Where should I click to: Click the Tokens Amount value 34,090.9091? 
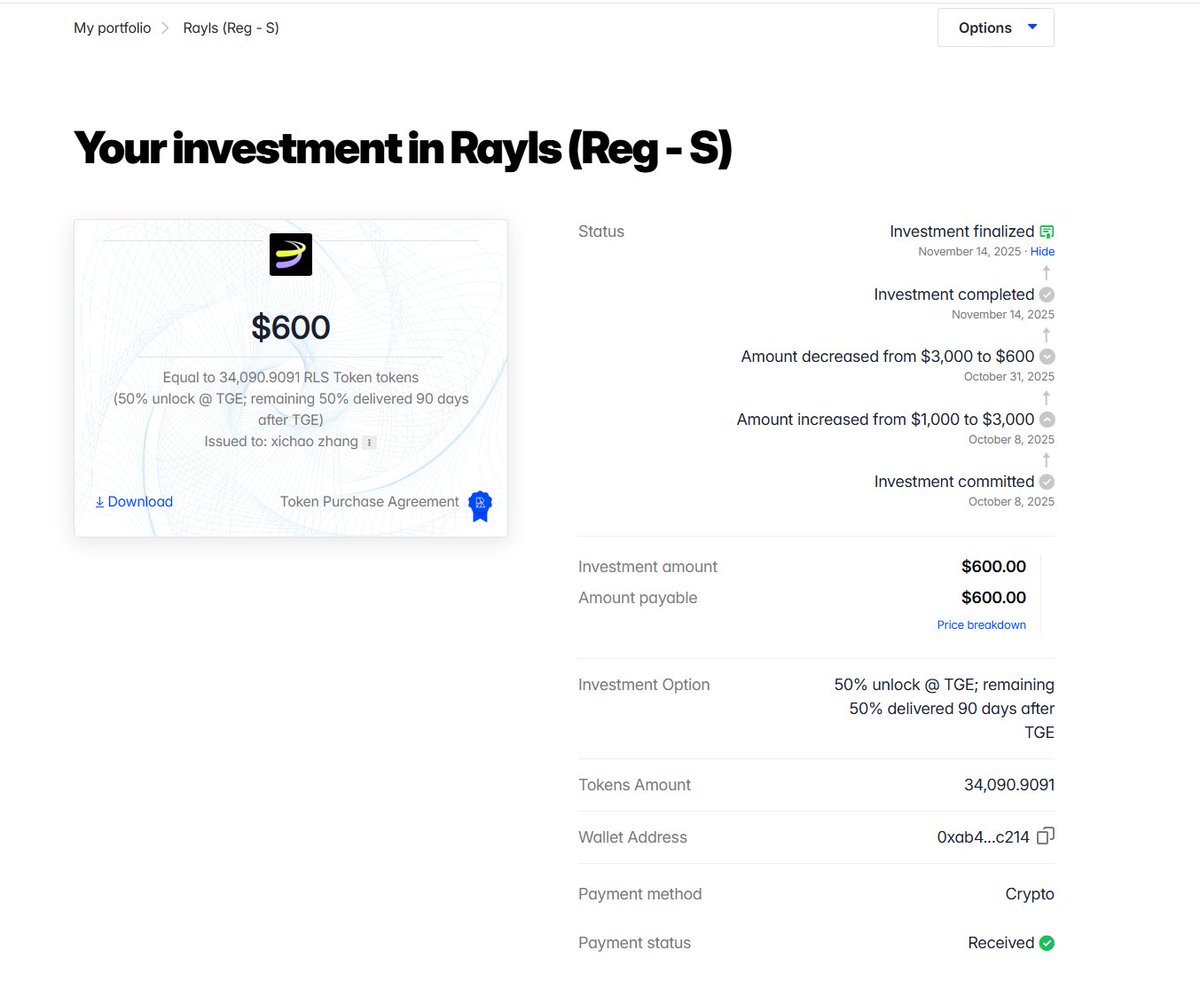pyautogui.click(x=1009, y=785)
